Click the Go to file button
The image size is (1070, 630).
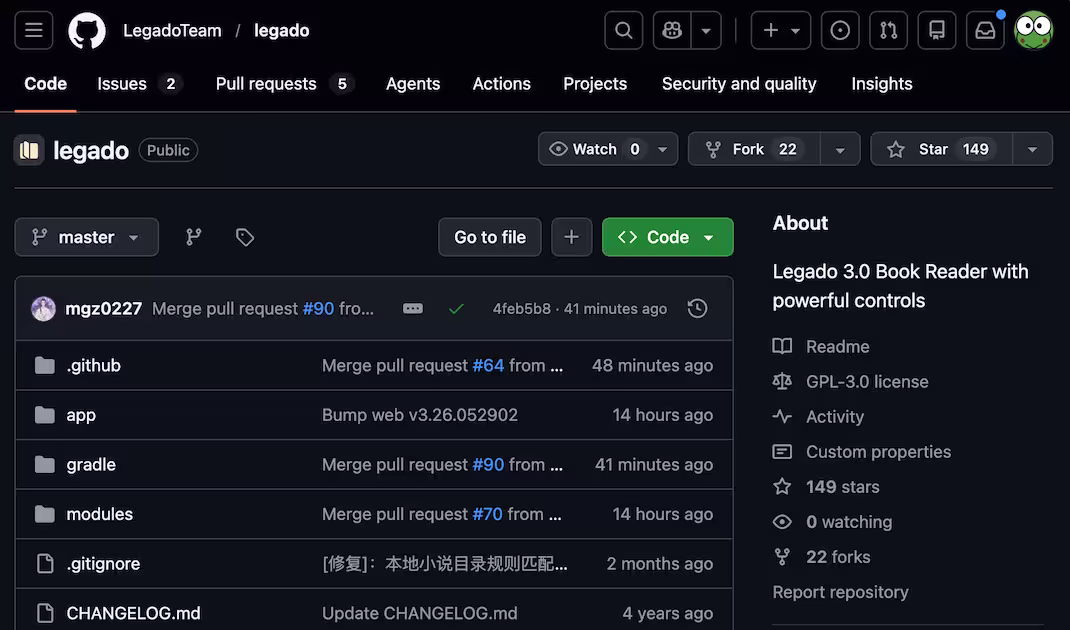coord(490,237)
